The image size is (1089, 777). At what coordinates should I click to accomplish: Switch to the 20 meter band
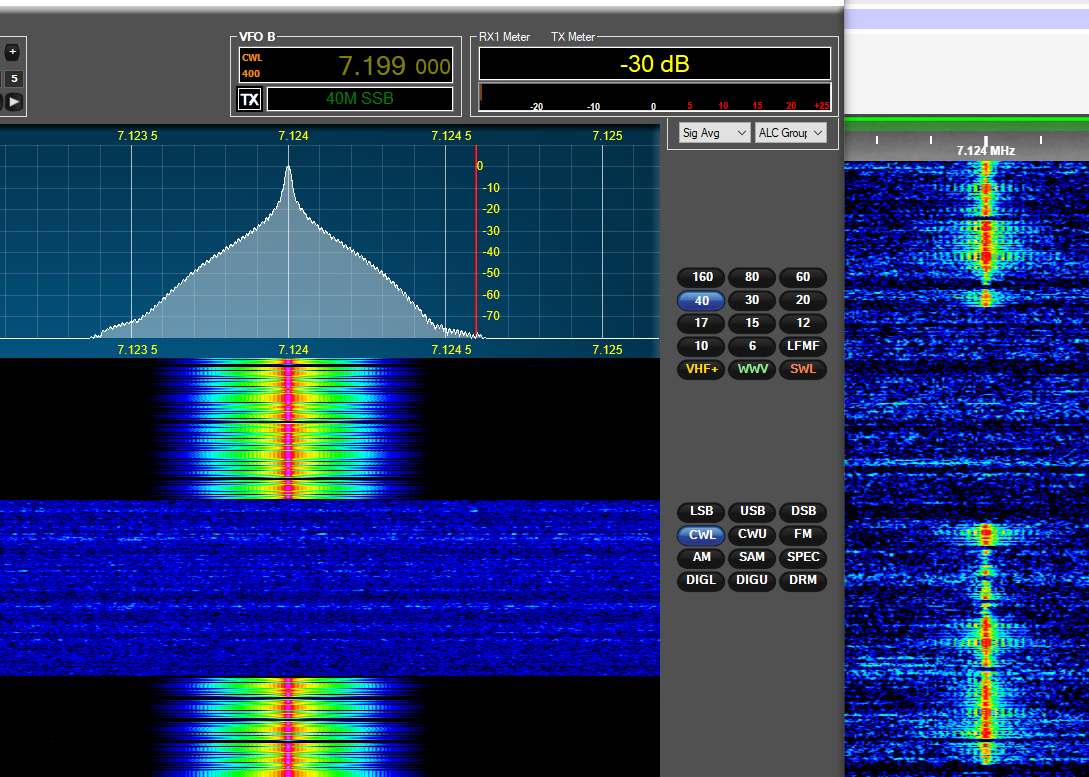tap(803, 300)
